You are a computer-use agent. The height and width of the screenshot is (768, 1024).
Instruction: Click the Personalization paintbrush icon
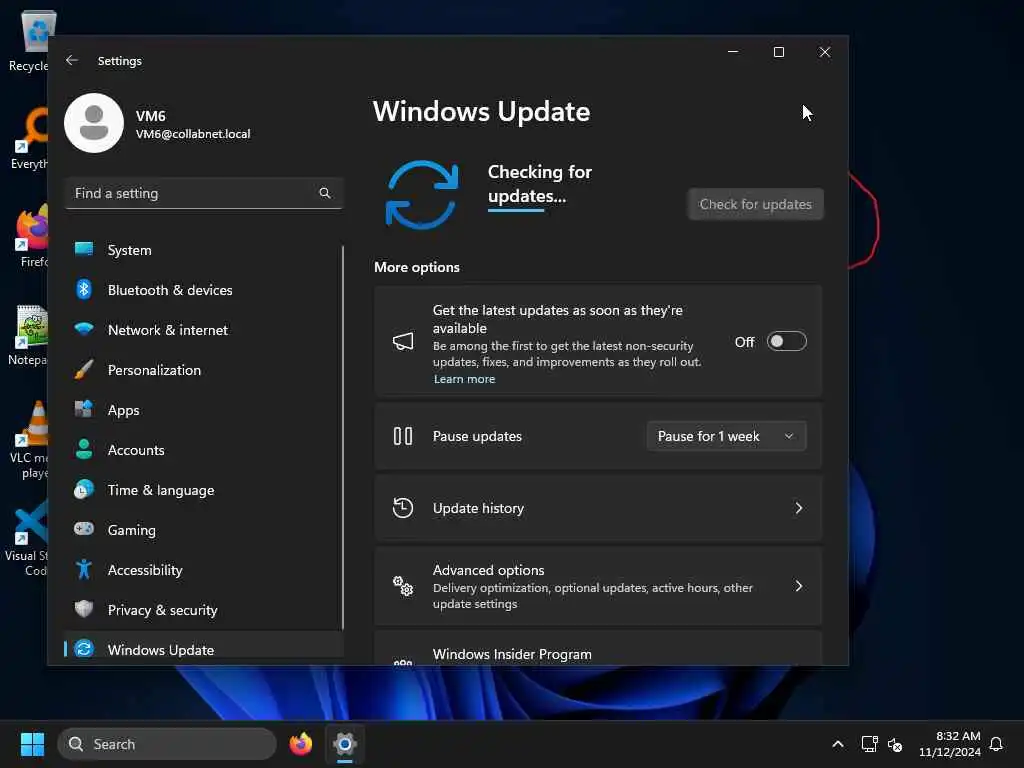point(84,369)
